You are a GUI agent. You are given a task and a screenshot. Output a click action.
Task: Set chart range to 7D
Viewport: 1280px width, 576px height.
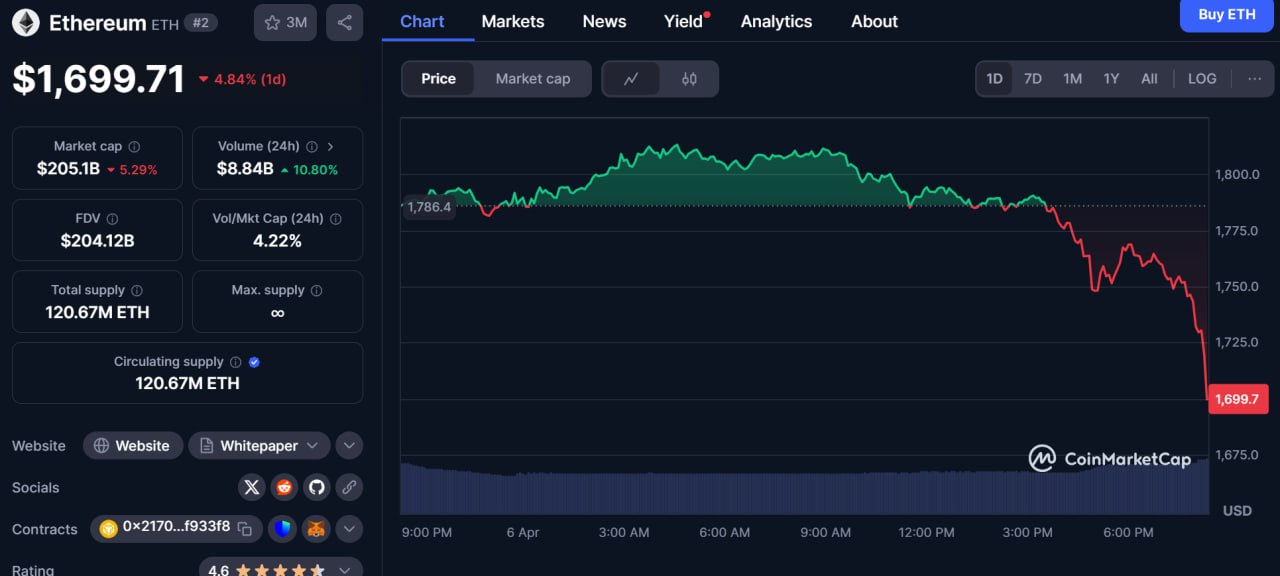point(1033,79)
